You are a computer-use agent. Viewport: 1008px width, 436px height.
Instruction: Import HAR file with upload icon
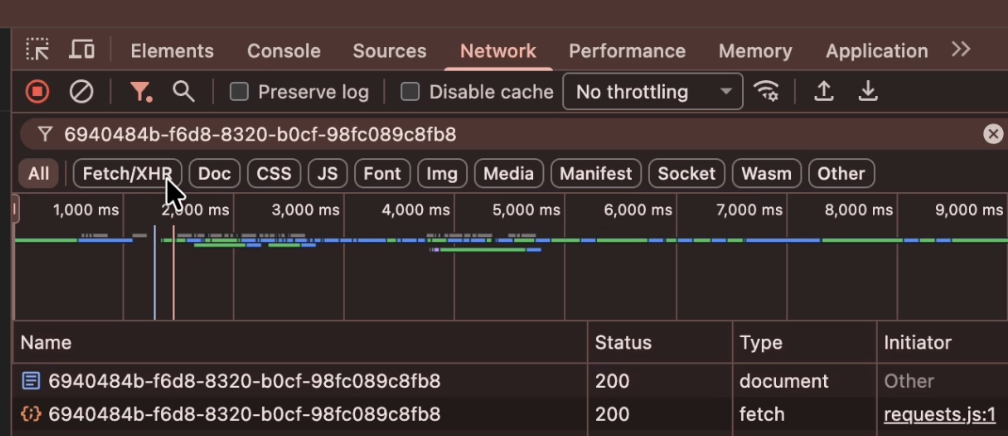pyautogui.click(x=824, y=92)
